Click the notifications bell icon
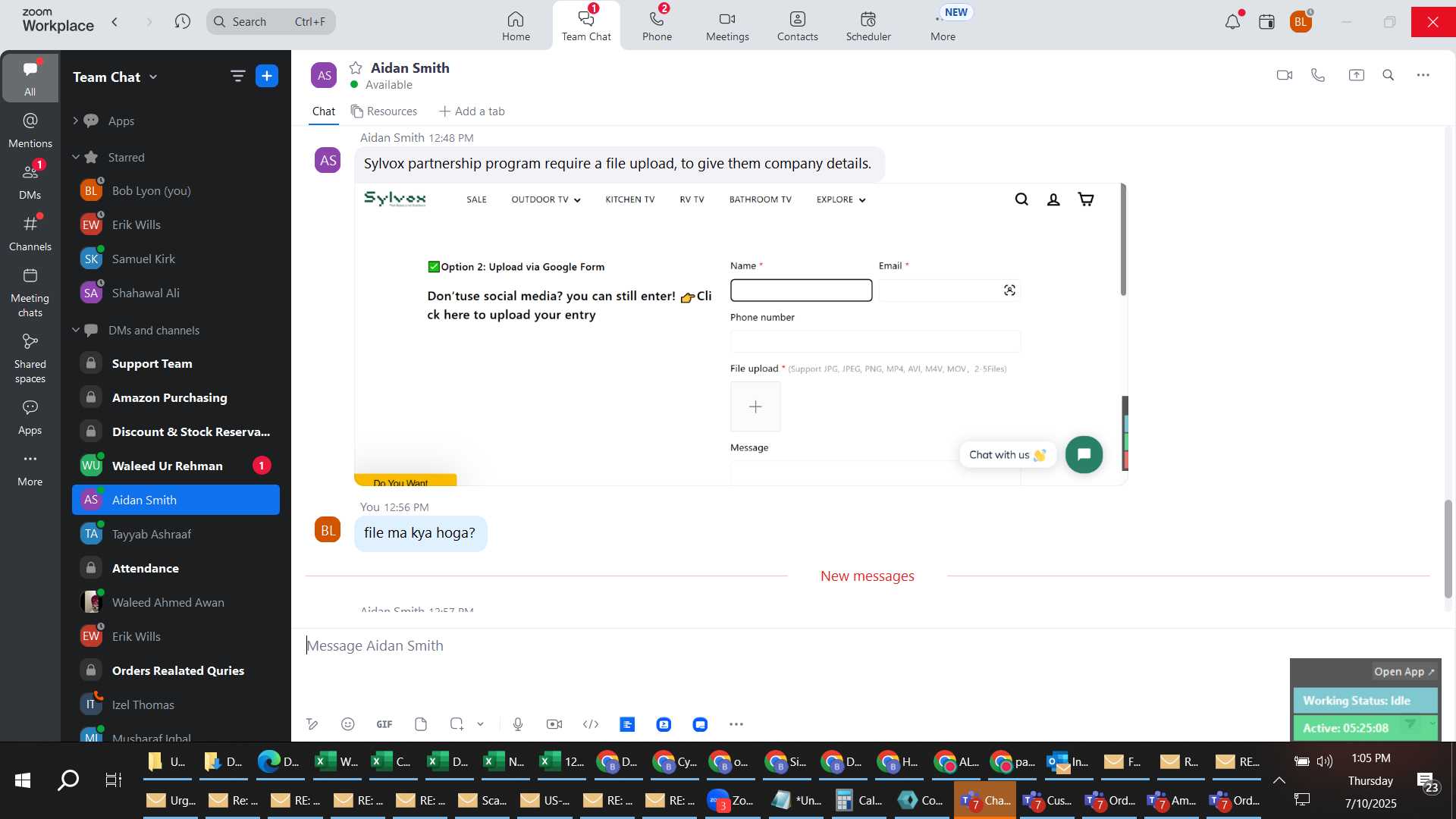This screenshot has width=1456, height=819. [1232, 22]
